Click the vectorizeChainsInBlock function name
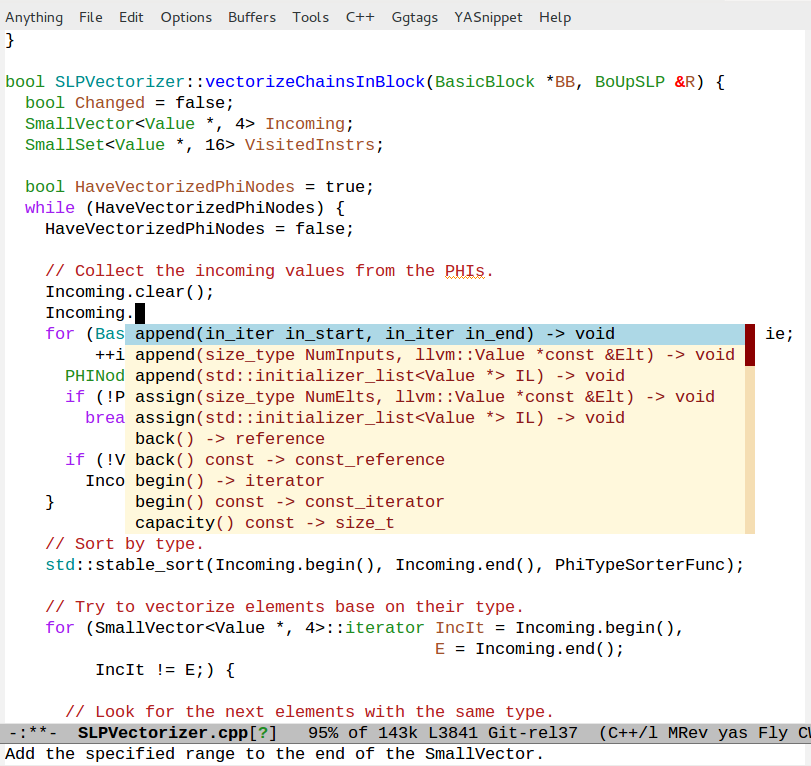The width and height of the screenshot is (811, 766). click(315, 82)
